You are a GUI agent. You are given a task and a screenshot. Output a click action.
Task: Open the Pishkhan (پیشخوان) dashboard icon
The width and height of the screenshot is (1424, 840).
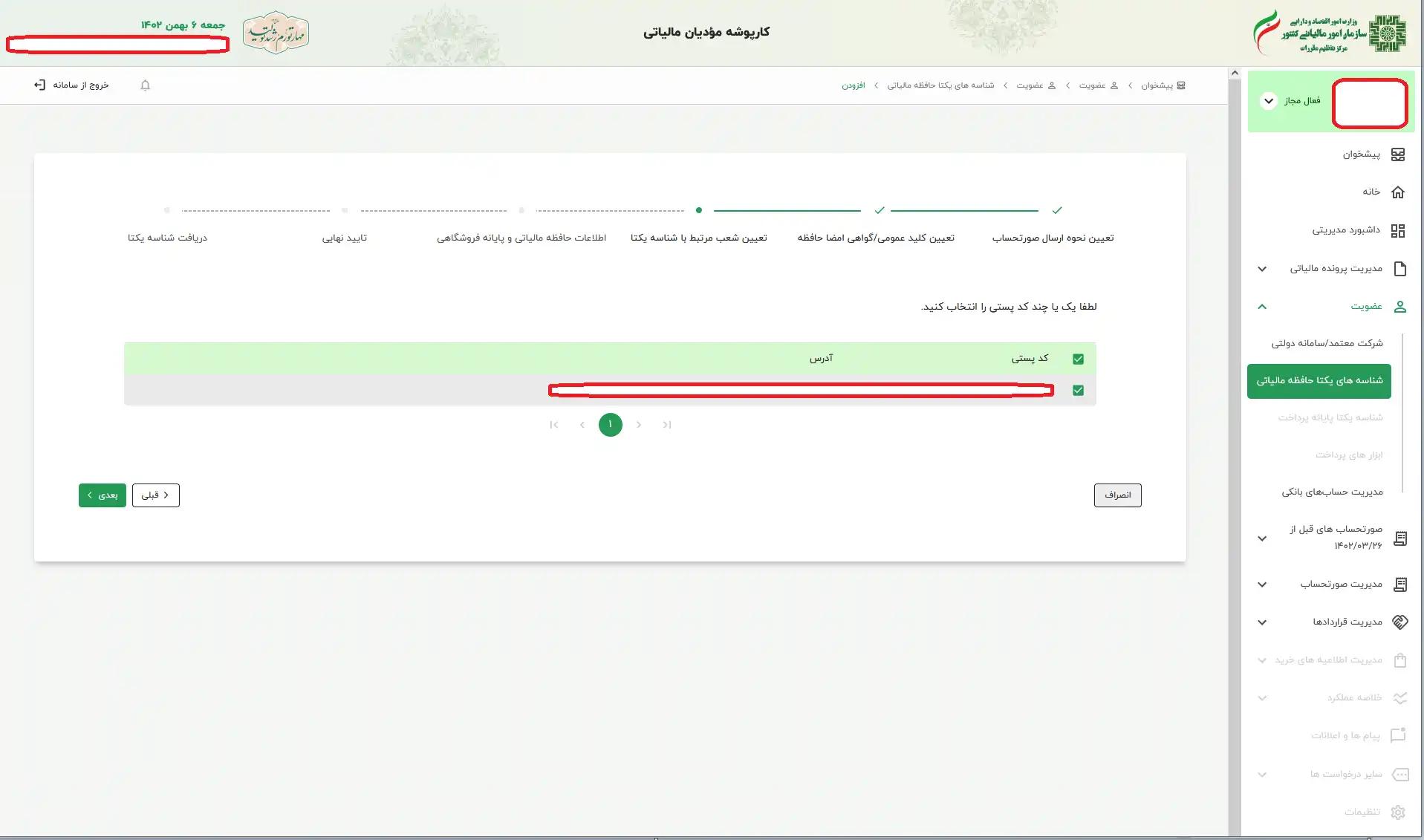pos(1399,154)
